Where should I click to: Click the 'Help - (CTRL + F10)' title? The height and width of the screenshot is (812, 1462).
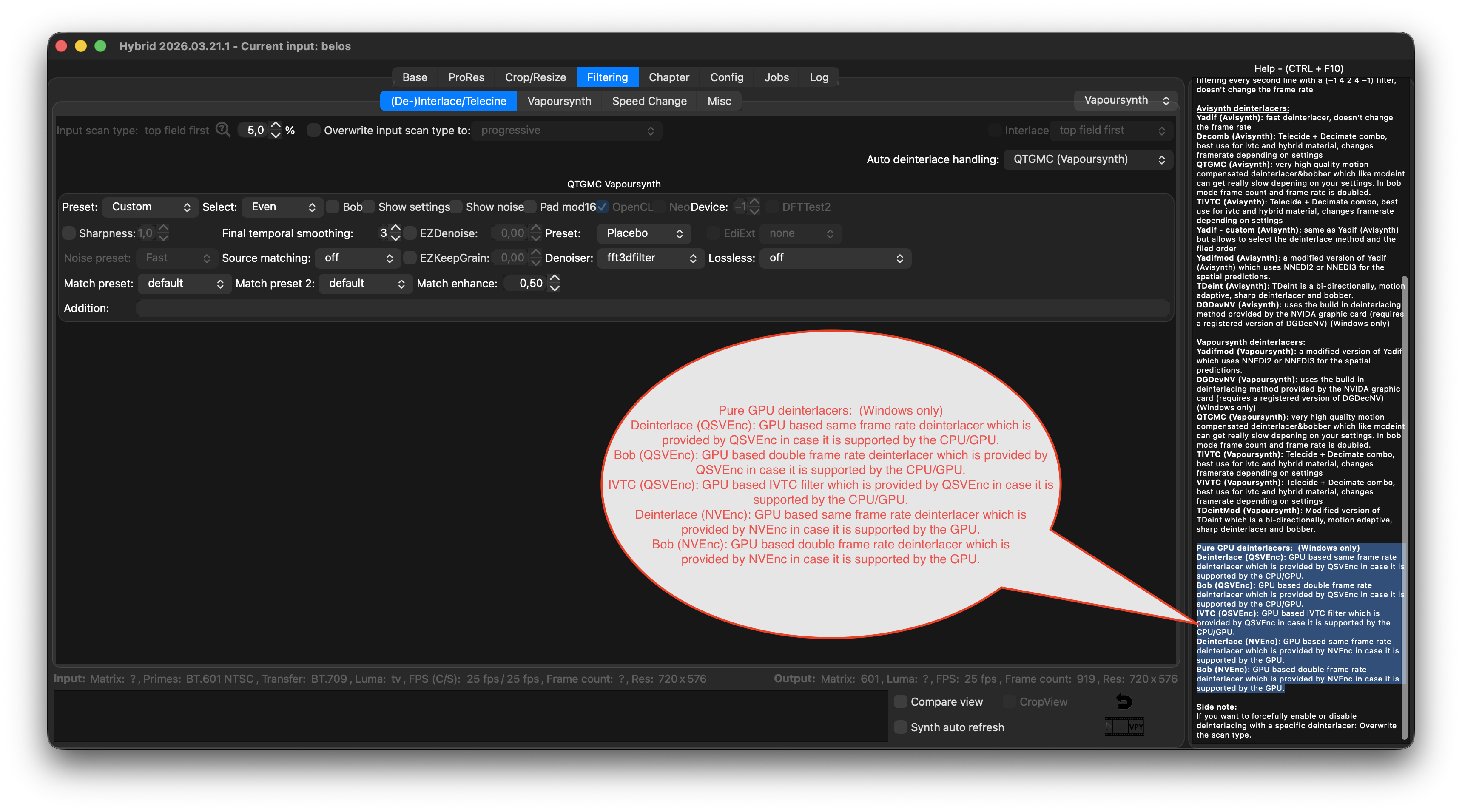coord(1299,68)
